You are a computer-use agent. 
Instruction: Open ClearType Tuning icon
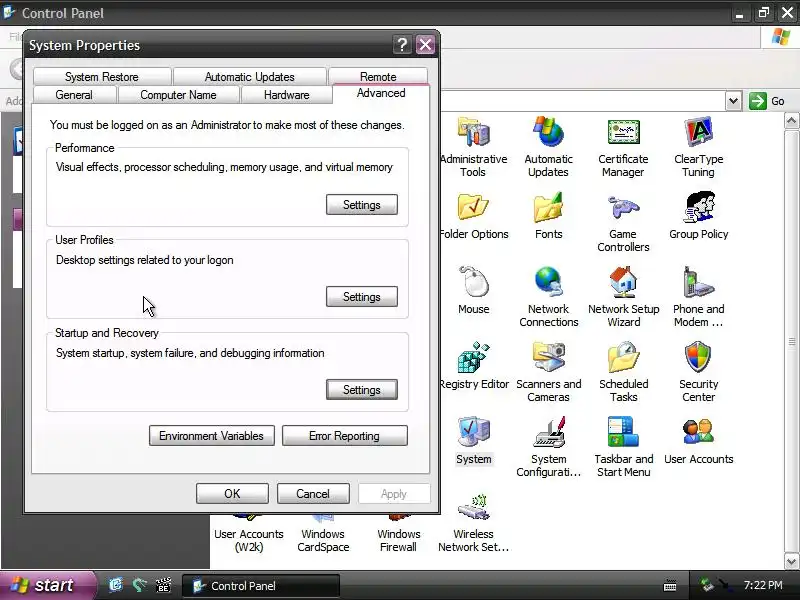pyautogui.click(x=698, y=132)
